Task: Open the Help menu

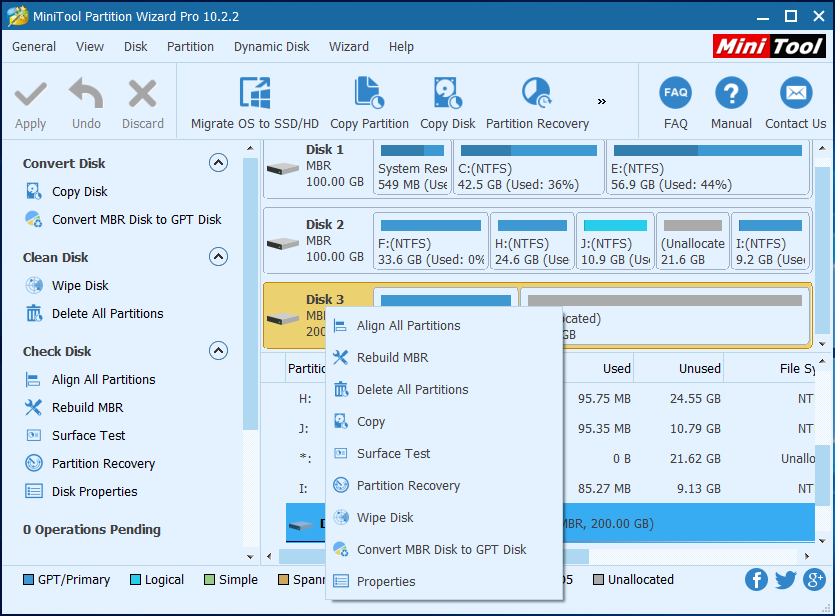Action: (x=401, y=47)
